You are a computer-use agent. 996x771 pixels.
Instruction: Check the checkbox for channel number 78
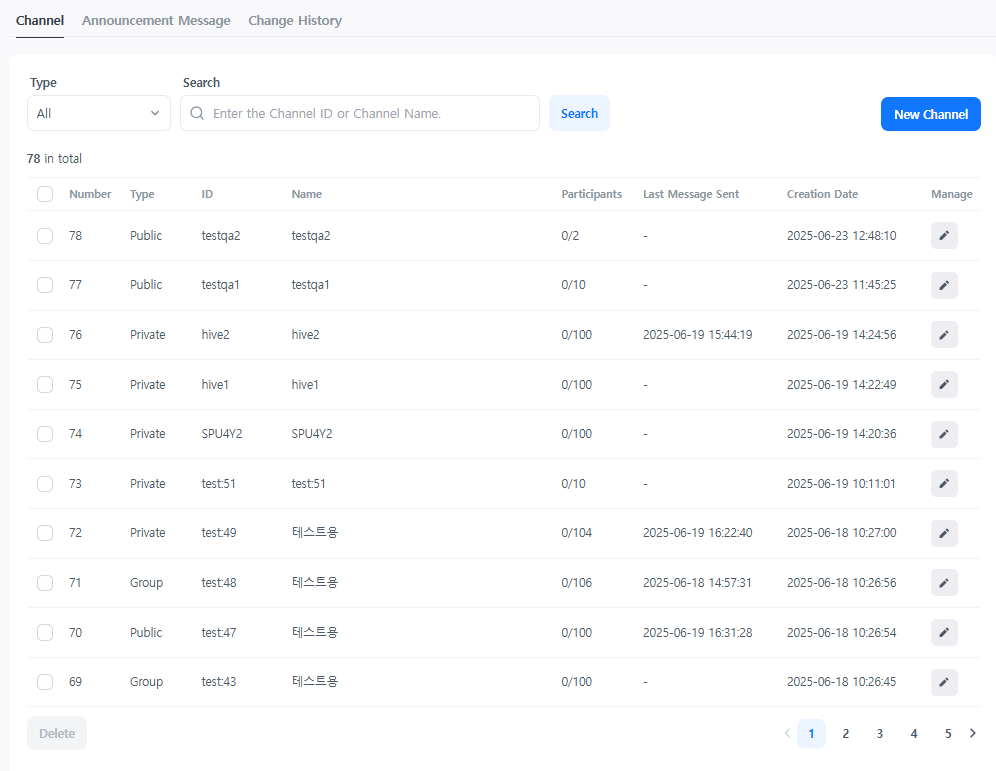click(x=45, y=236)
